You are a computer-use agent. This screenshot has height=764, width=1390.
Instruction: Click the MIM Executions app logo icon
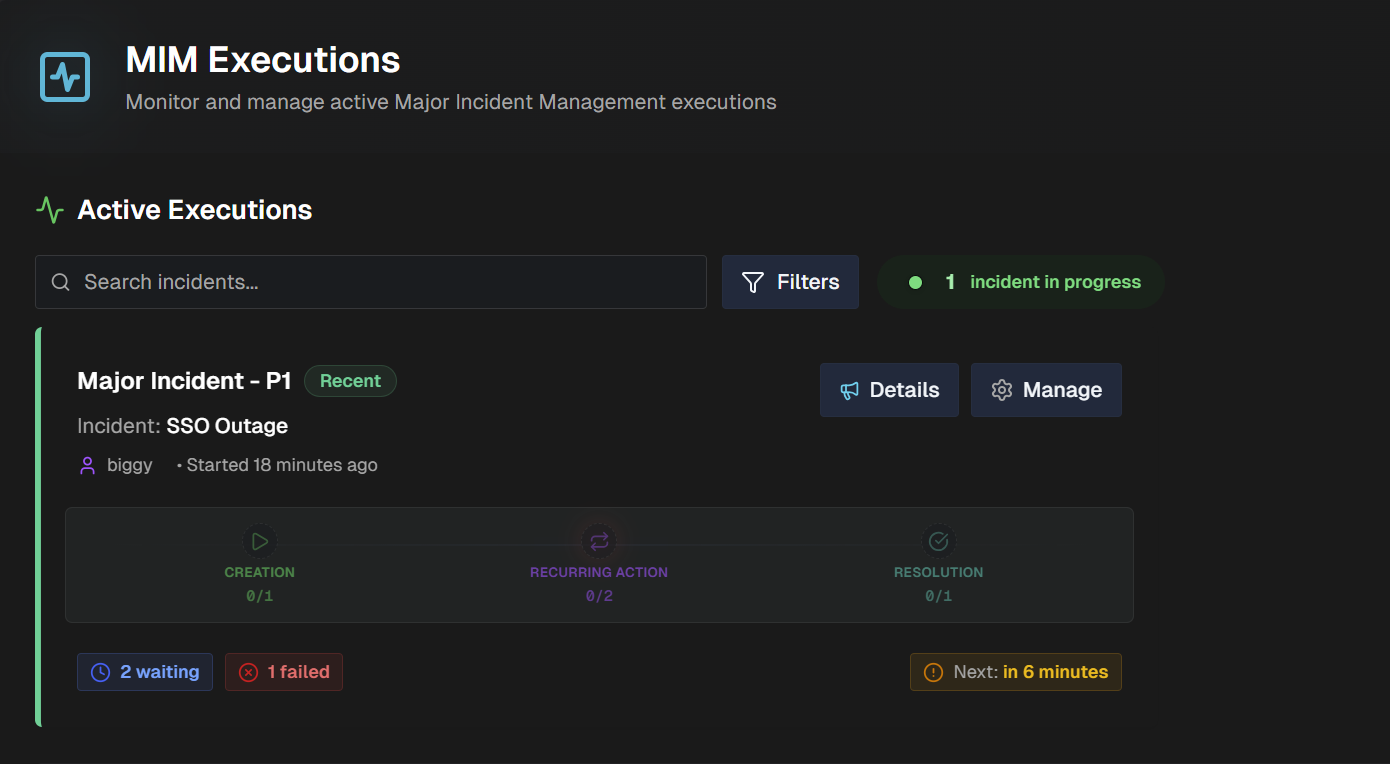point(64,76)
